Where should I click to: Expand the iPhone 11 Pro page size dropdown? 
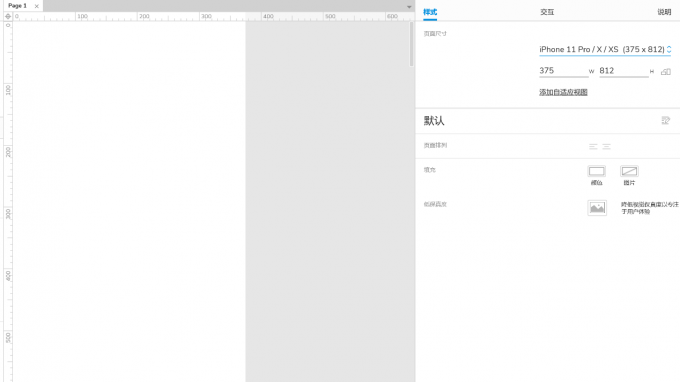pyautogui.click(x=605, y=49)
